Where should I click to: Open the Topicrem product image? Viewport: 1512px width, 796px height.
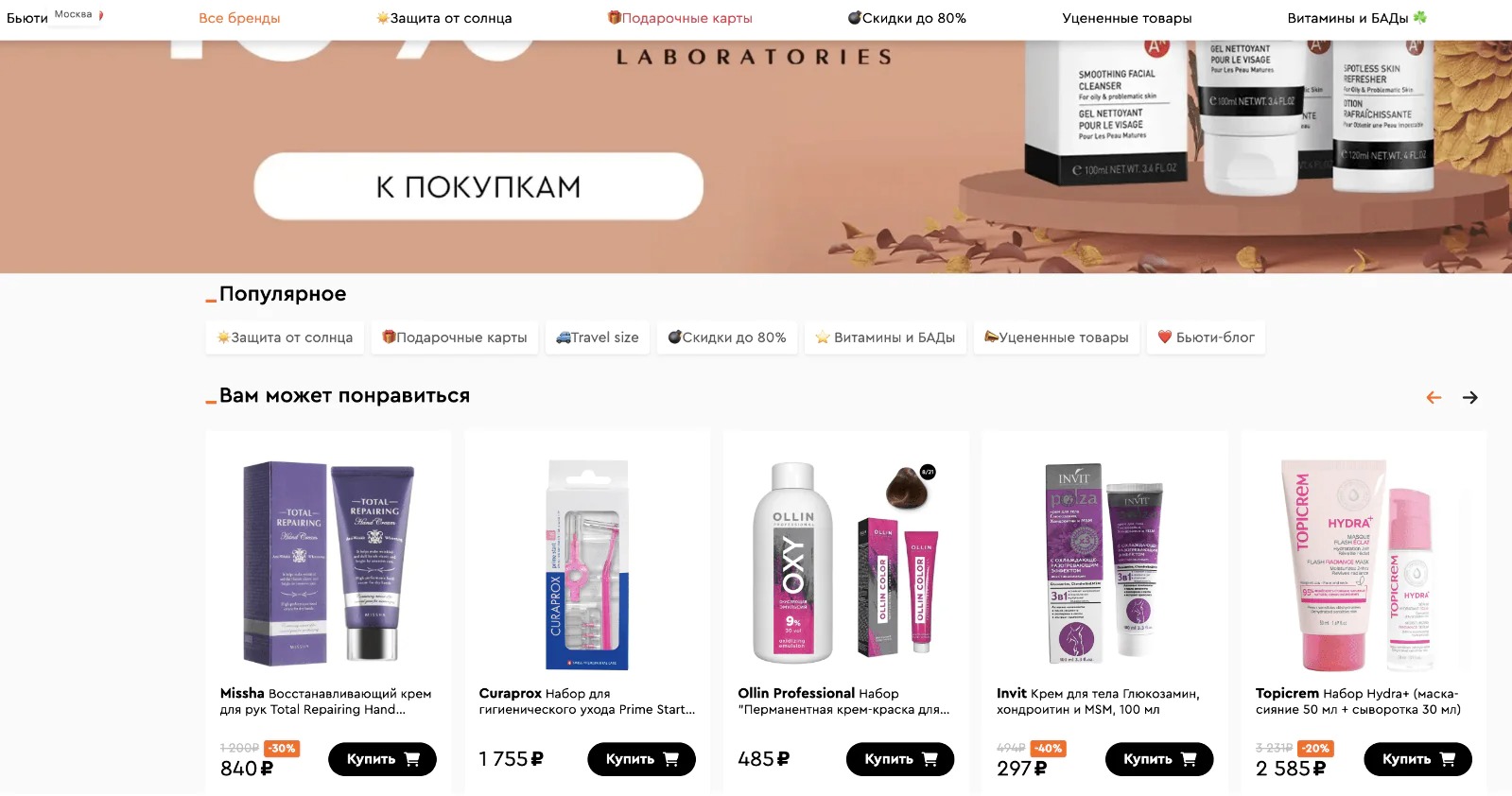point(1364,564)
